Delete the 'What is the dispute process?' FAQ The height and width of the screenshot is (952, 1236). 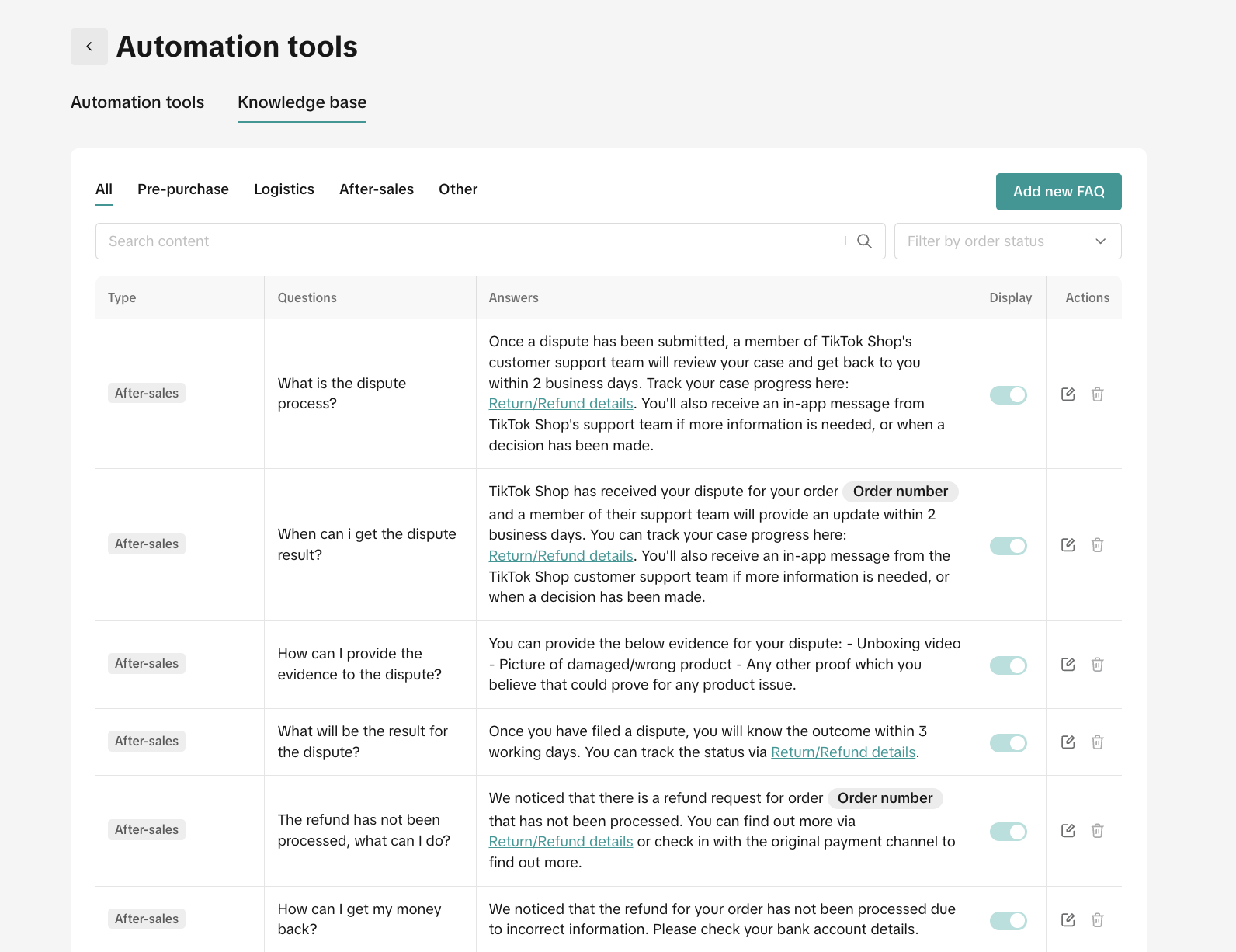click(1097, 394)
